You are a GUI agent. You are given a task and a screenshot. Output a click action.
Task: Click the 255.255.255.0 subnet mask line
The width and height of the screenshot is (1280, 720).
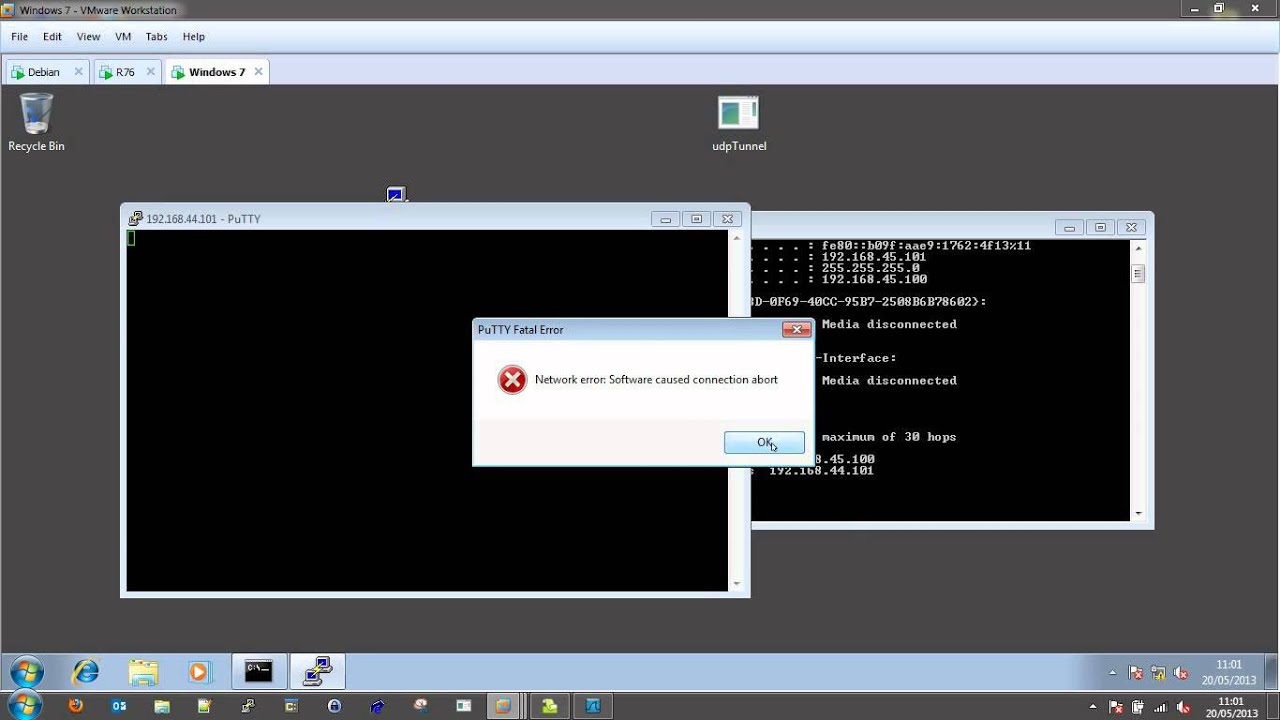point(870,268)
